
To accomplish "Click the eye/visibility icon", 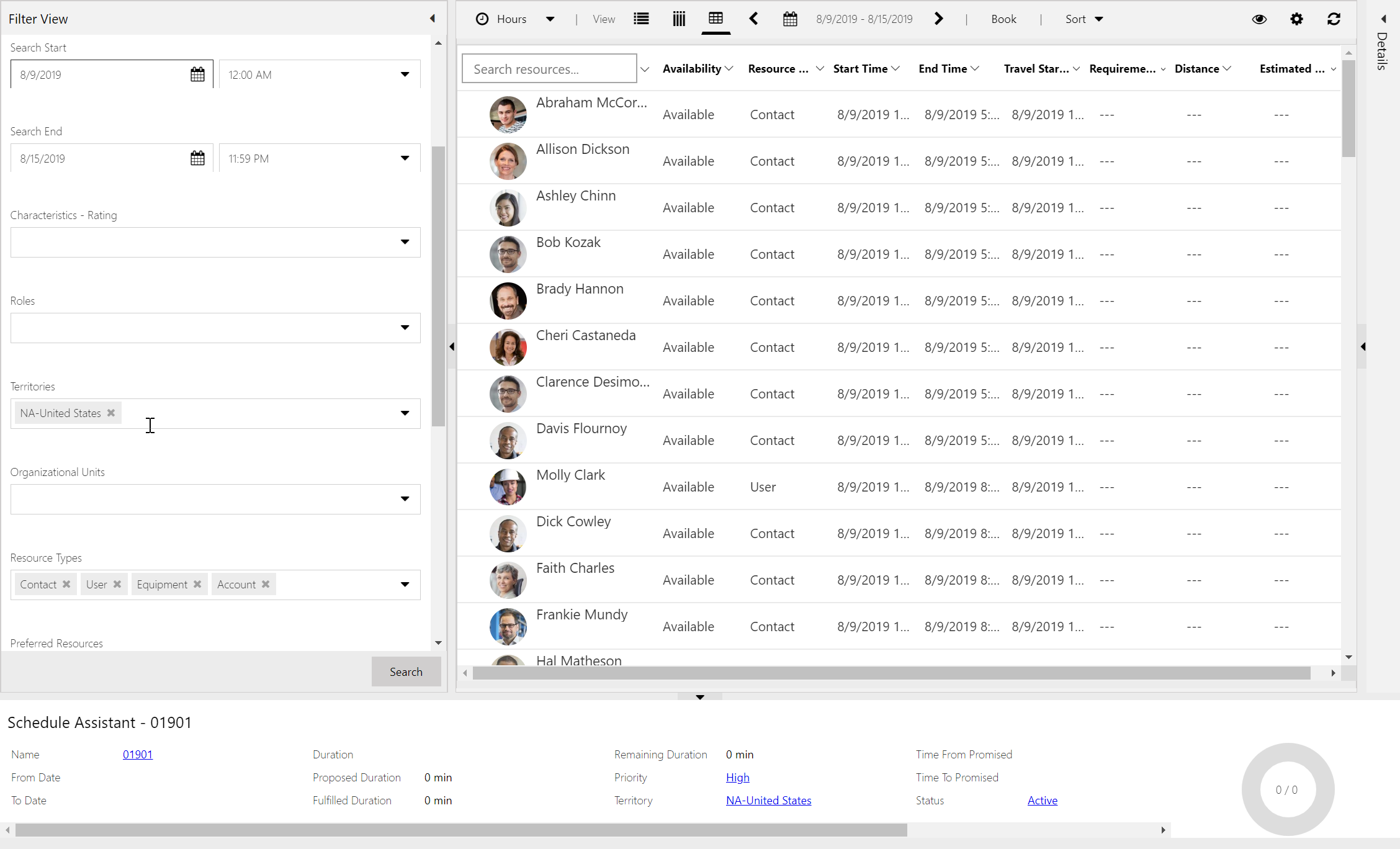I will tap(1259, 19).
